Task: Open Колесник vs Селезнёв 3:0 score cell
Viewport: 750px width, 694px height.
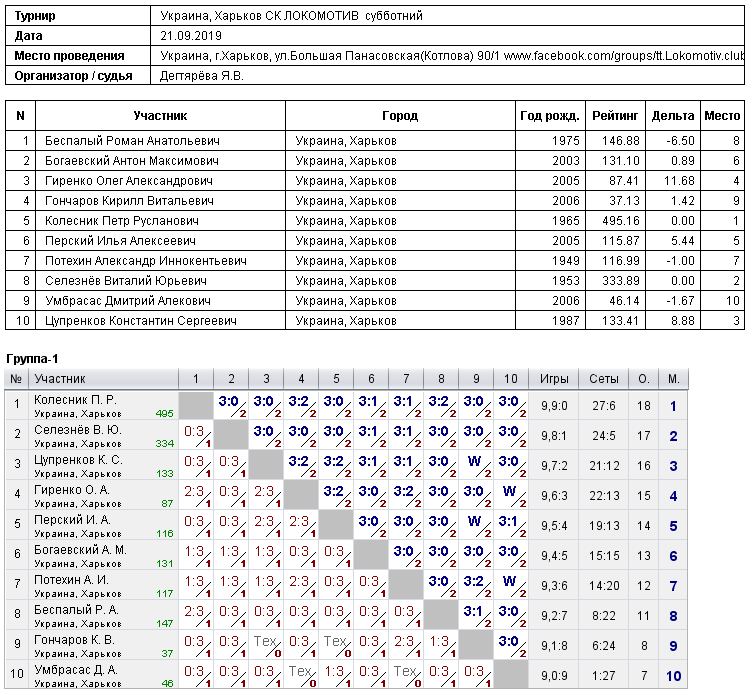Action: point(231,405)
